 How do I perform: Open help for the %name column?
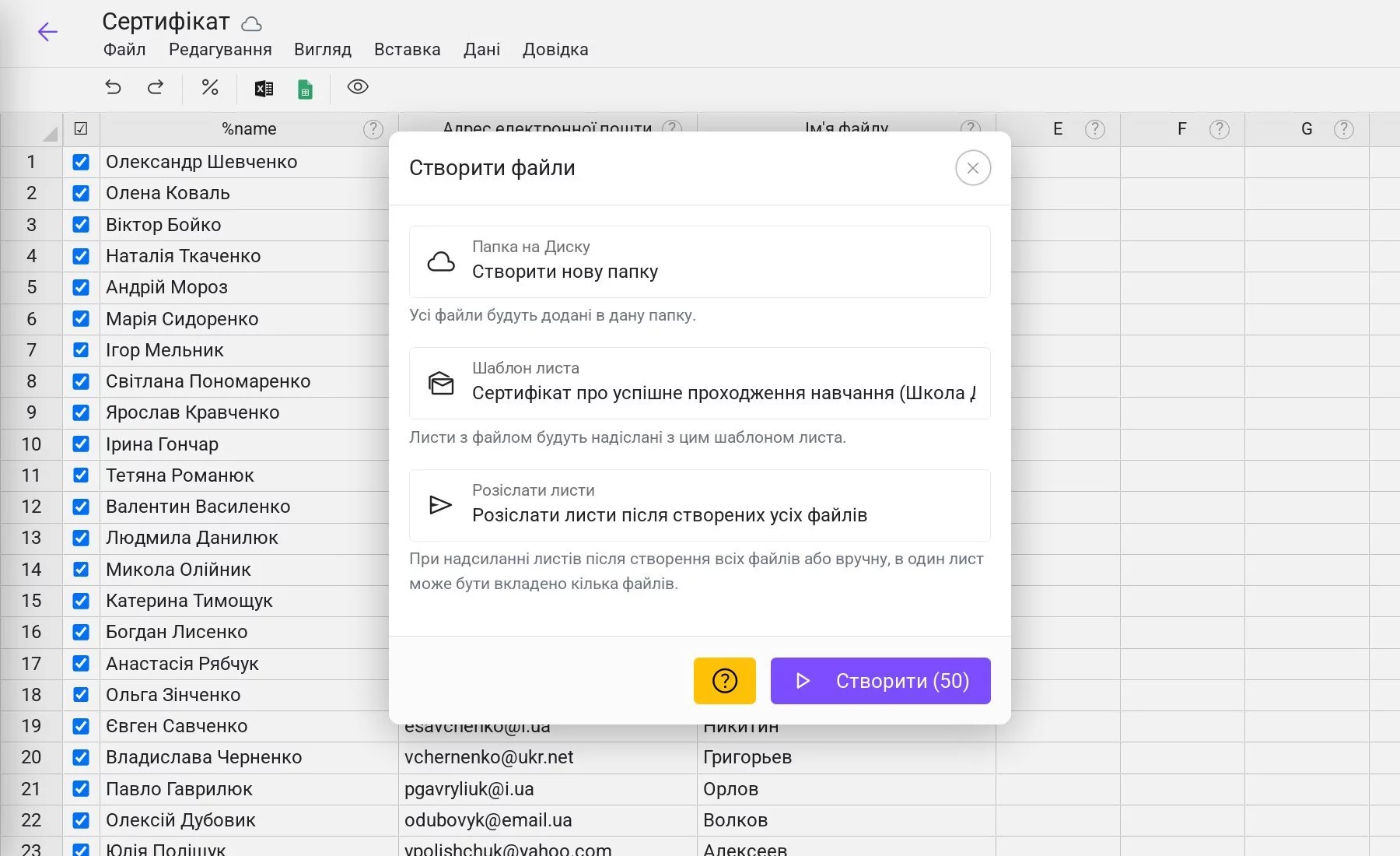coord(373,129)
